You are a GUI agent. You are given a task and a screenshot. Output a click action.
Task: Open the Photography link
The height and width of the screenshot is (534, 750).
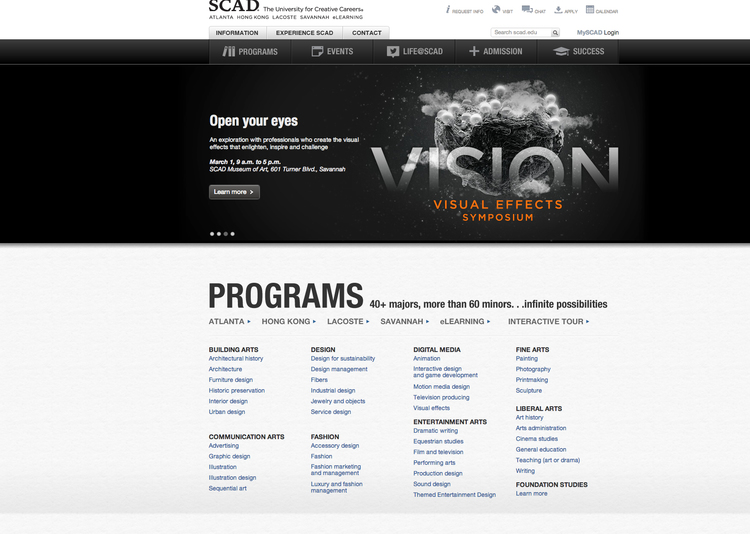point(533,369)
